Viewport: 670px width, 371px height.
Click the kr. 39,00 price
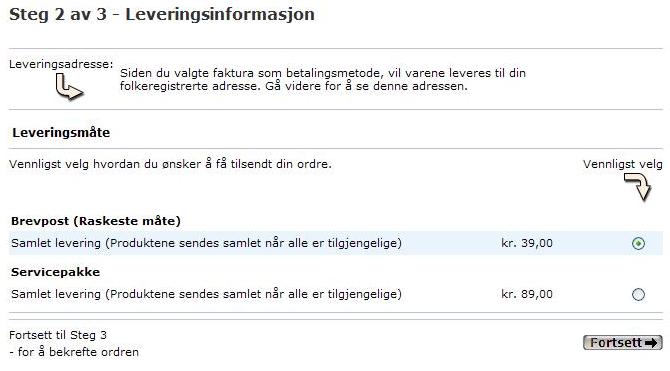527,243
